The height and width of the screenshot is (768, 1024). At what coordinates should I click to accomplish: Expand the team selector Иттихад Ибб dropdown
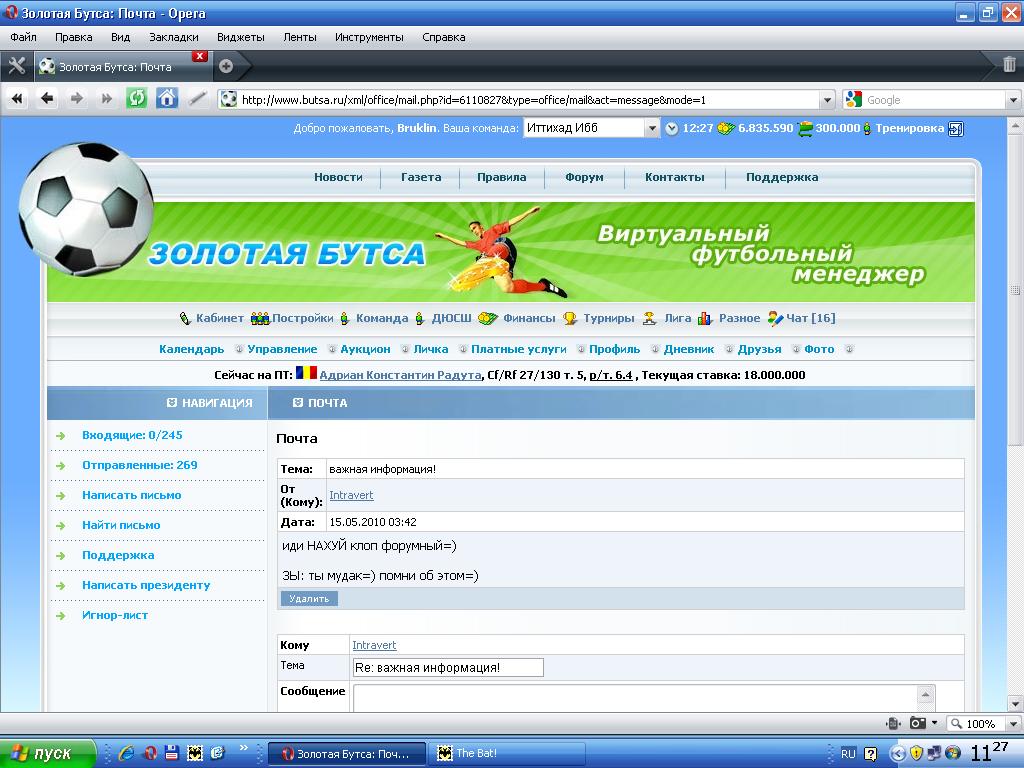(x=652, y=129)
